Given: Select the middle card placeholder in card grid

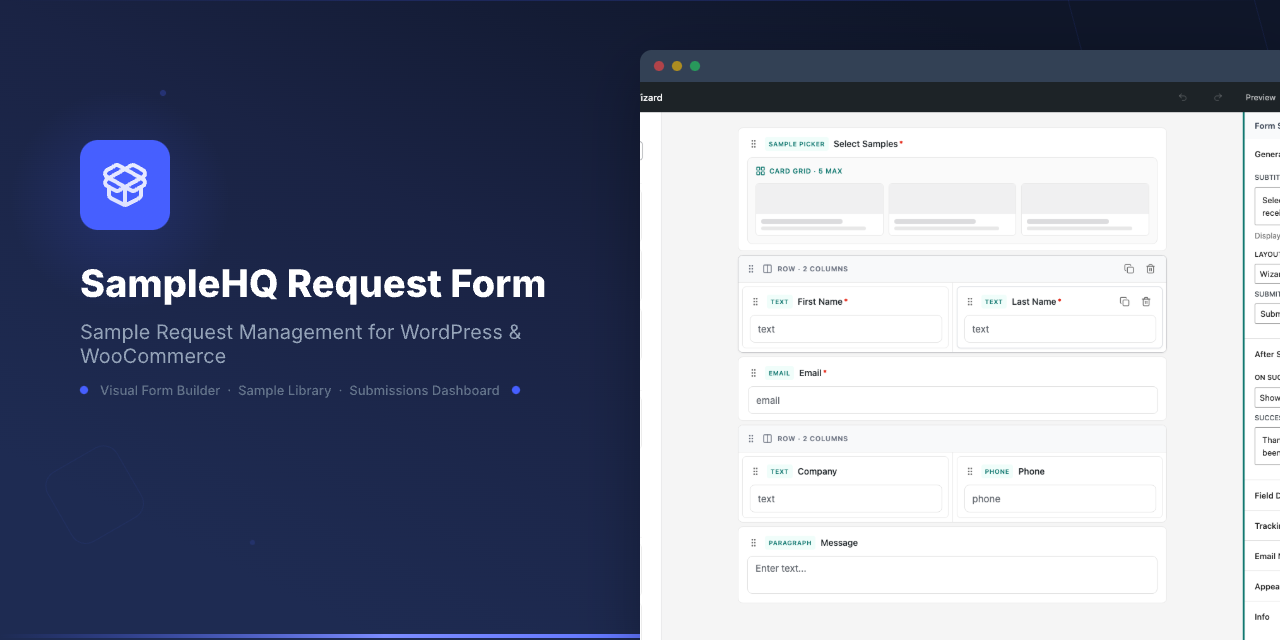Looking at the screenshot, I should coord(952,209).
